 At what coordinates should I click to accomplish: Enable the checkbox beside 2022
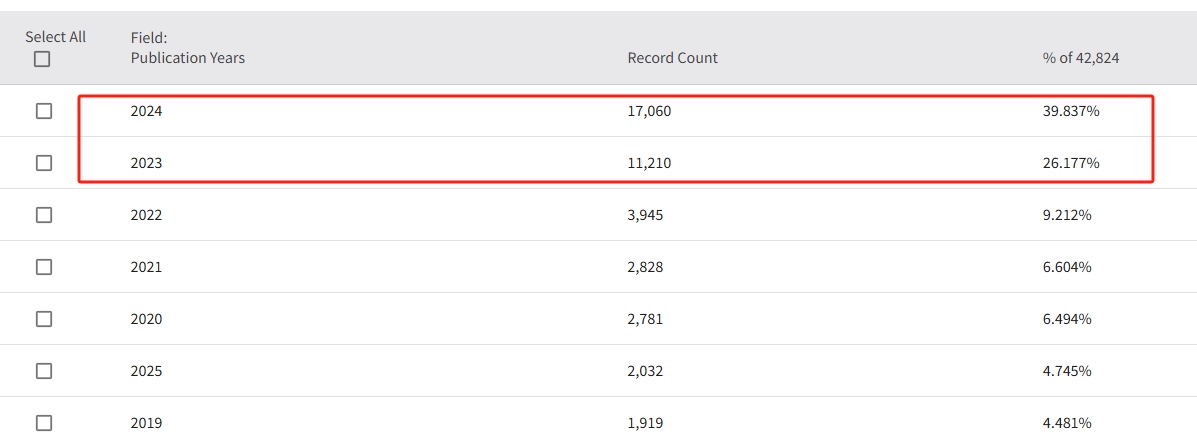click(x=44, y=215)
